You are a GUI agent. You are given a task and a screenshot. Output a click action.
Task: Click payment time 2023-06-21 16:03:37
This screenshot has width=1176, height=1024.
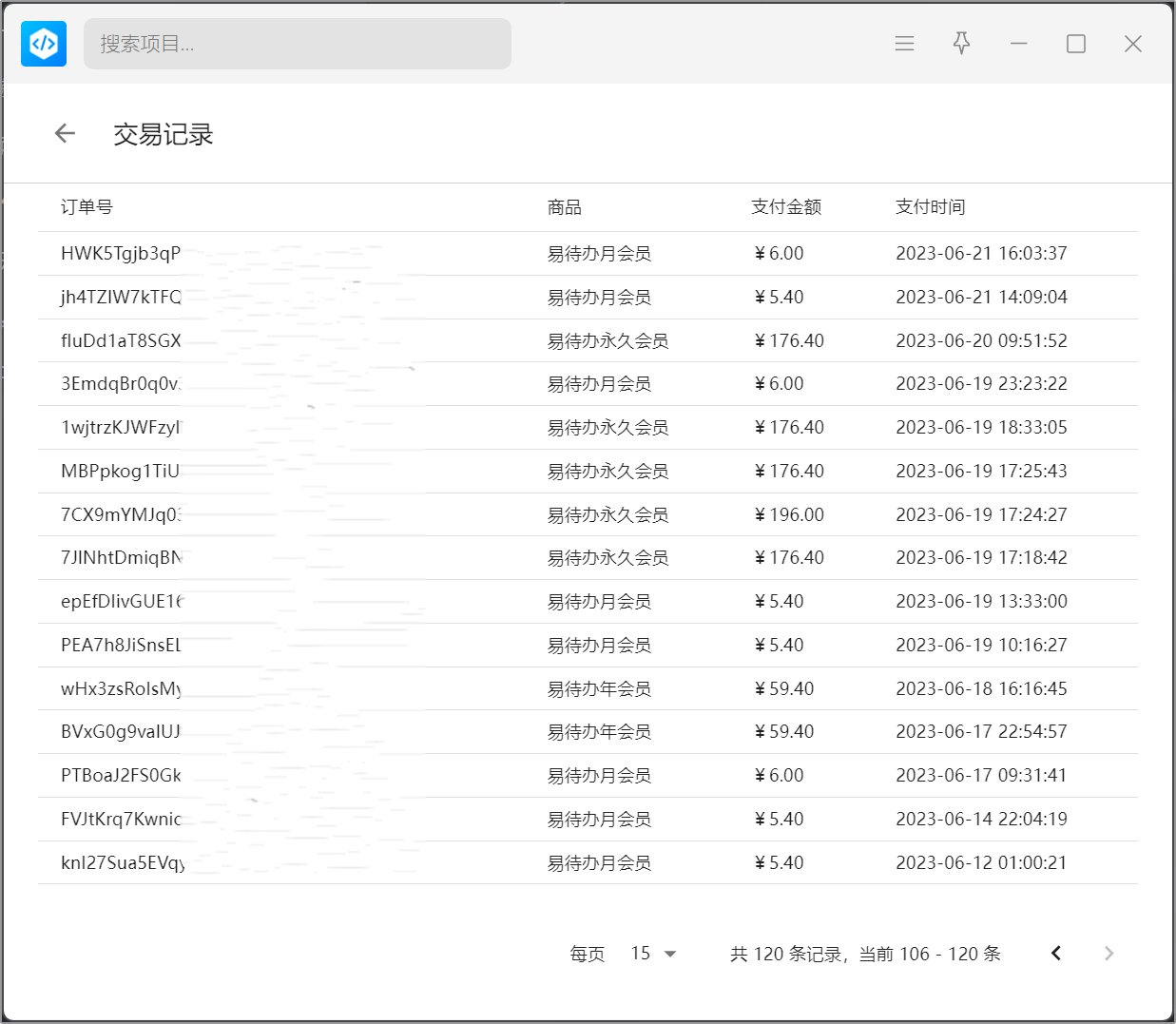point(981,254)
